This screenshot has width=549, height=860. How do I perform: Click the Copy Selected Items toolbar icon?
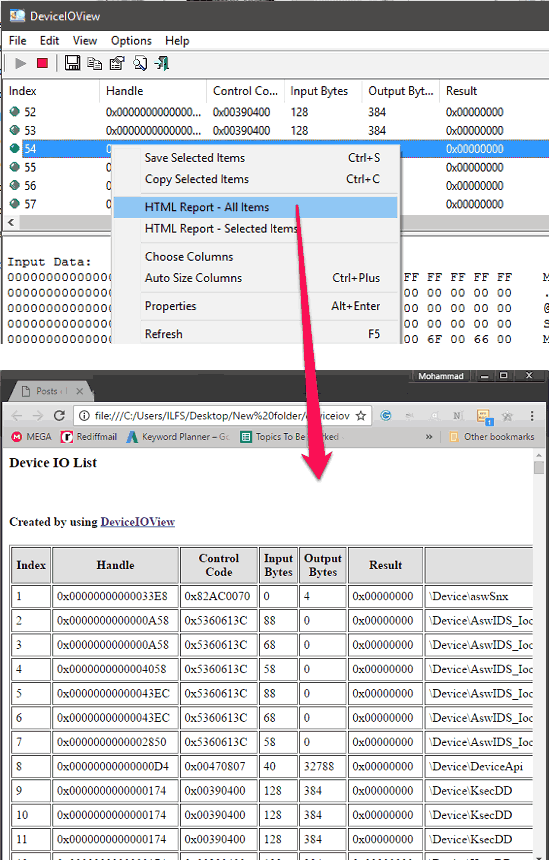point(95,64)
